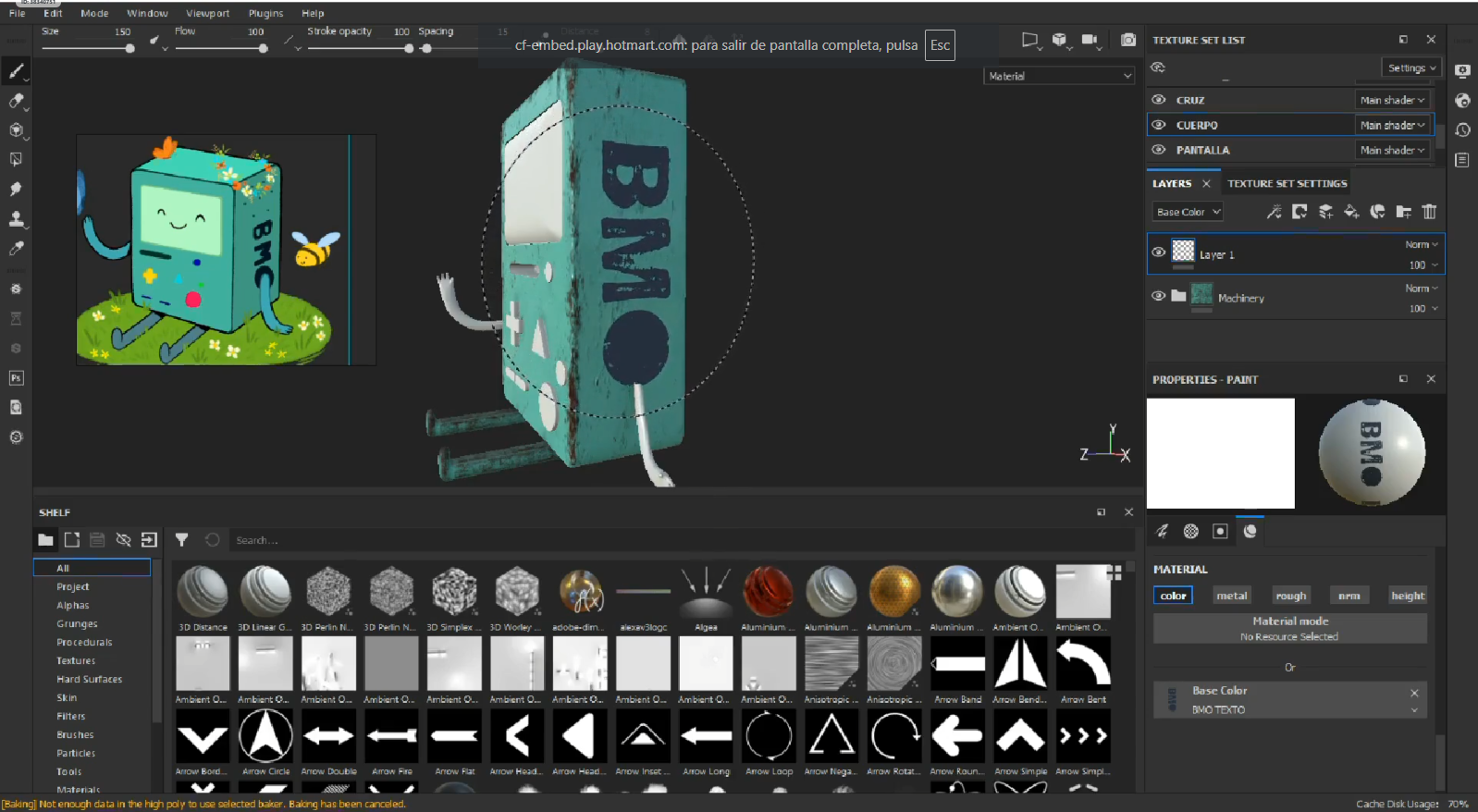
Task: Open PANTALLA Main shader dropdown
Action: click(1392, 150)
